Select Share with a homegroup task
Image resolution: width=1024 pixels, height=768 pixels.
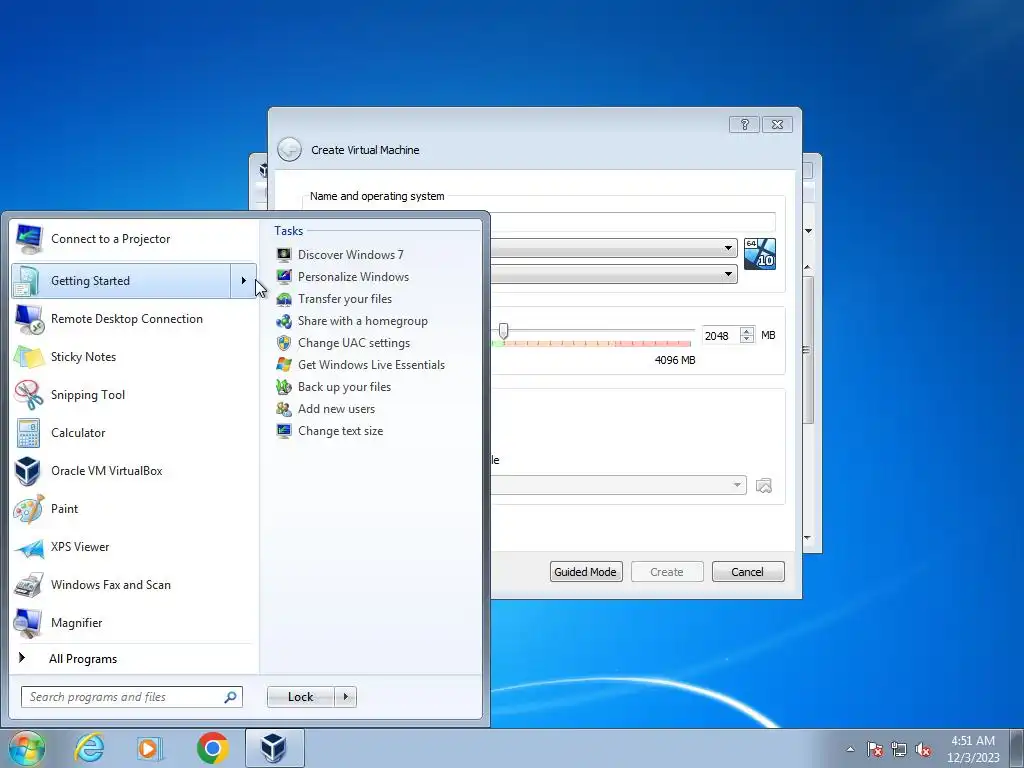pyautogui.click(x=363, y=321)
